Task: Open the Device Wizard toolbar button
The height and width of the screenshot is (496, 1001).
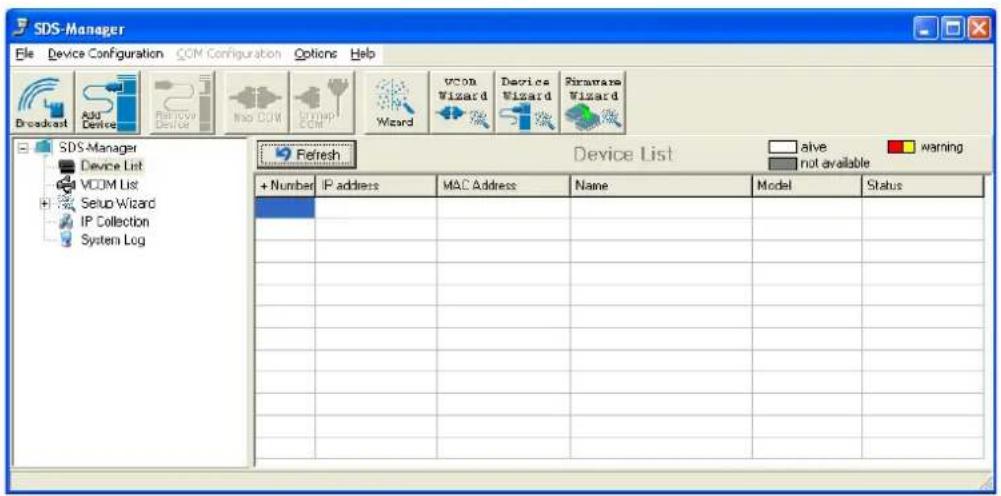Action: pos(527,101)
